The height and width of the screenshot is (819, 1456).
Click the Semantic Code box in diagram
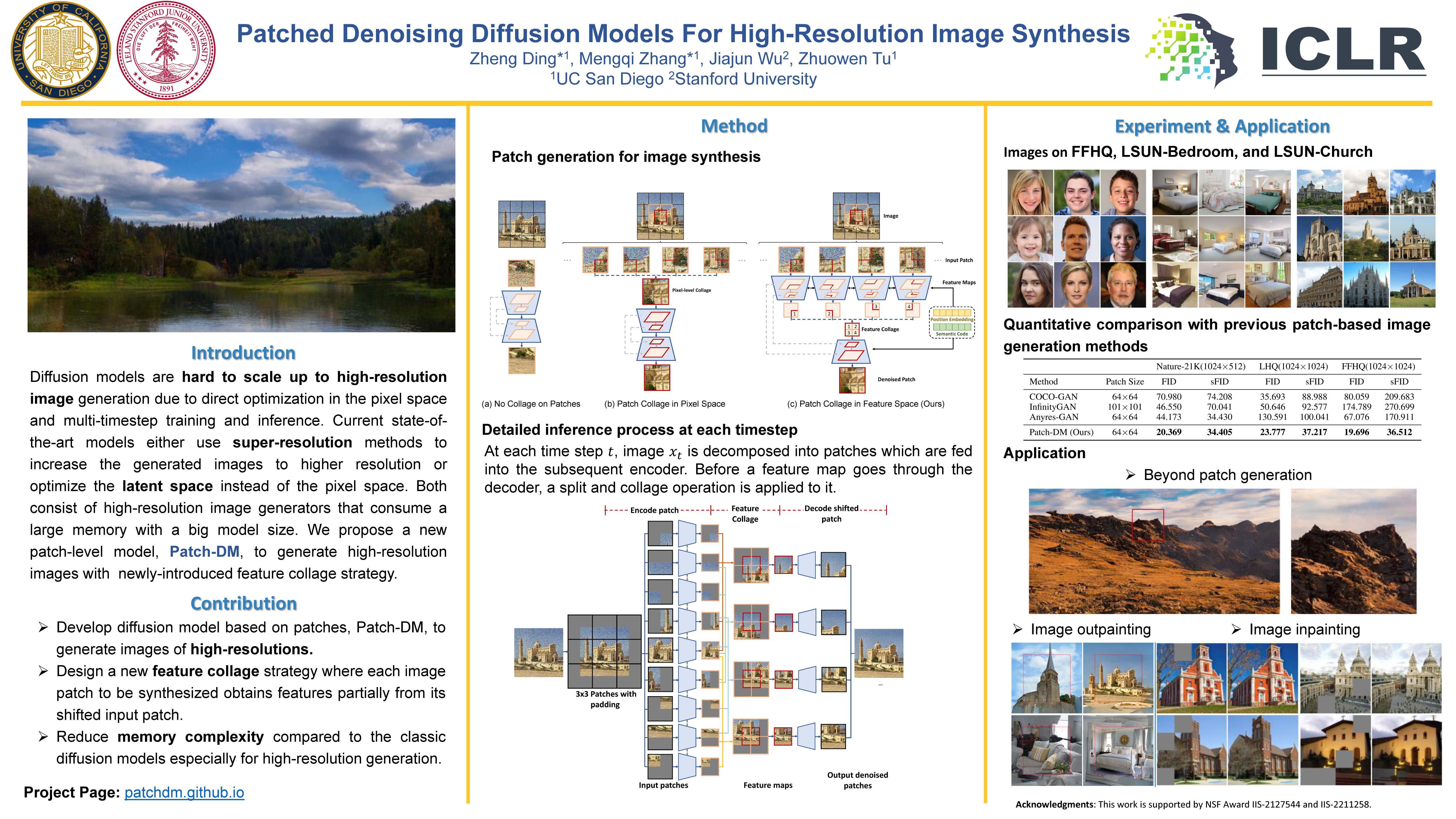(x=952, y=328)
